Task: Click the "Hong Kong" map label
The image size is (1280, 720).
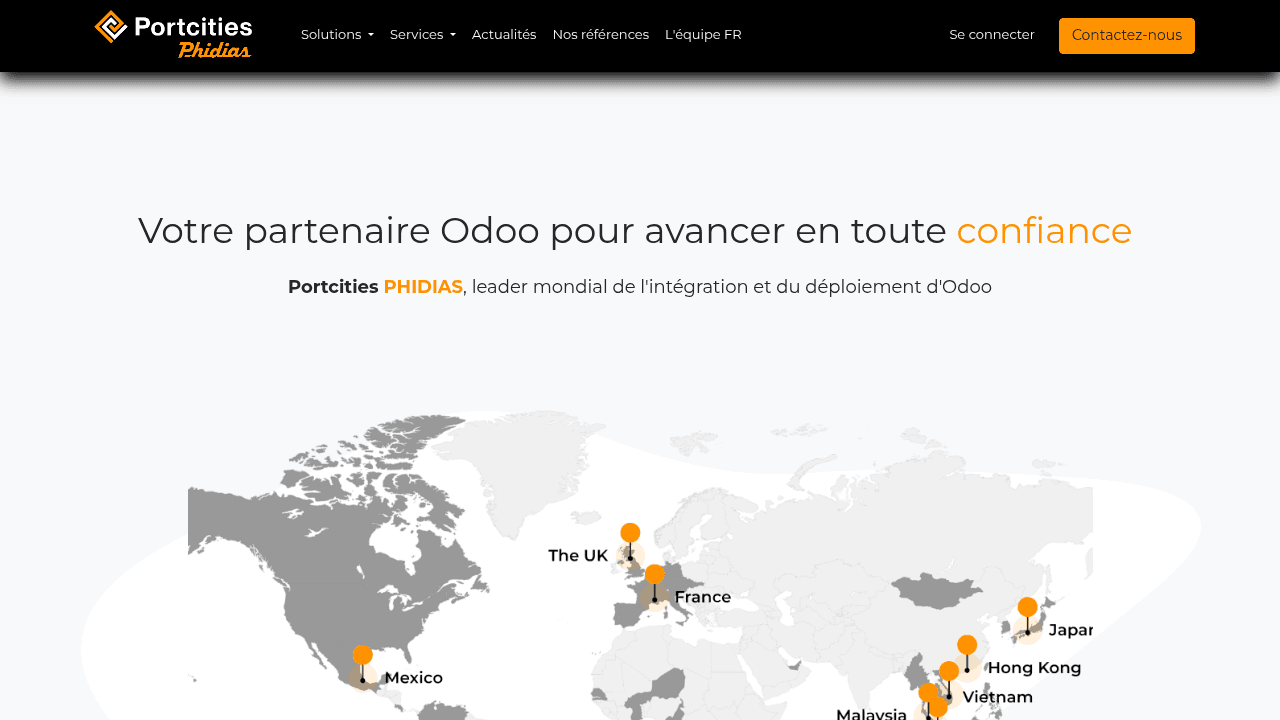Action: click(1034, 668)
